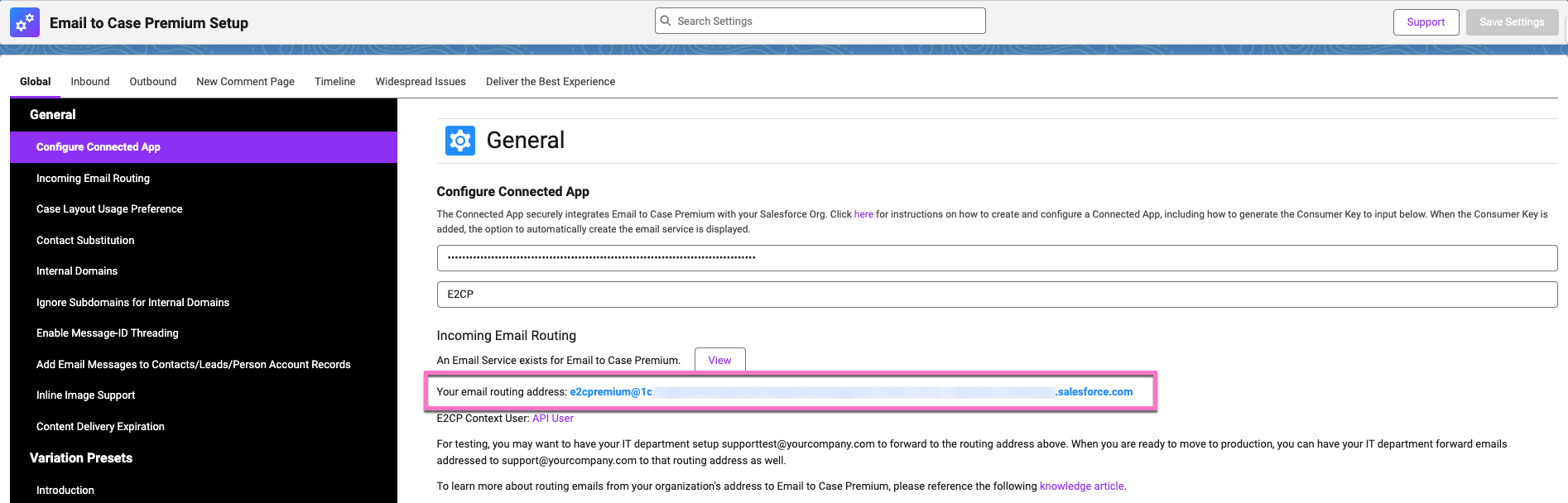
Task: Click the Incoming Email Routing heading
Action: (507, 336)
